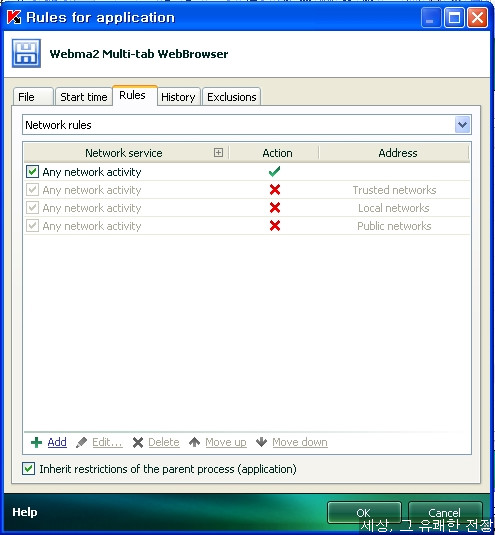This screenshot has height=535, width=495.
Task: Open the Help link
Action: tap(25, 512)
